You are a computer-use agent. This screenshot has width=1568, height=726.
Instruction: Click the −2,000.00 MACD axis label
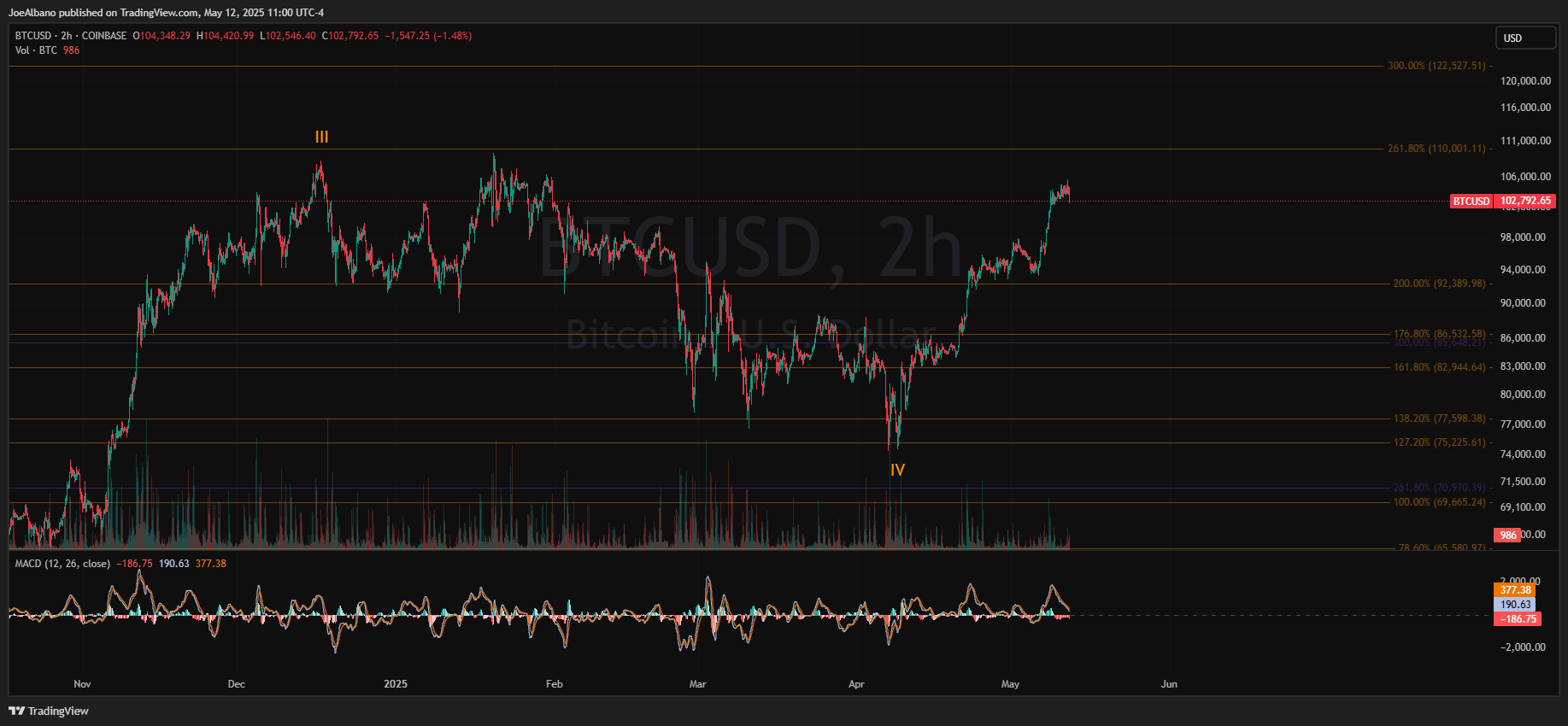1523,647
